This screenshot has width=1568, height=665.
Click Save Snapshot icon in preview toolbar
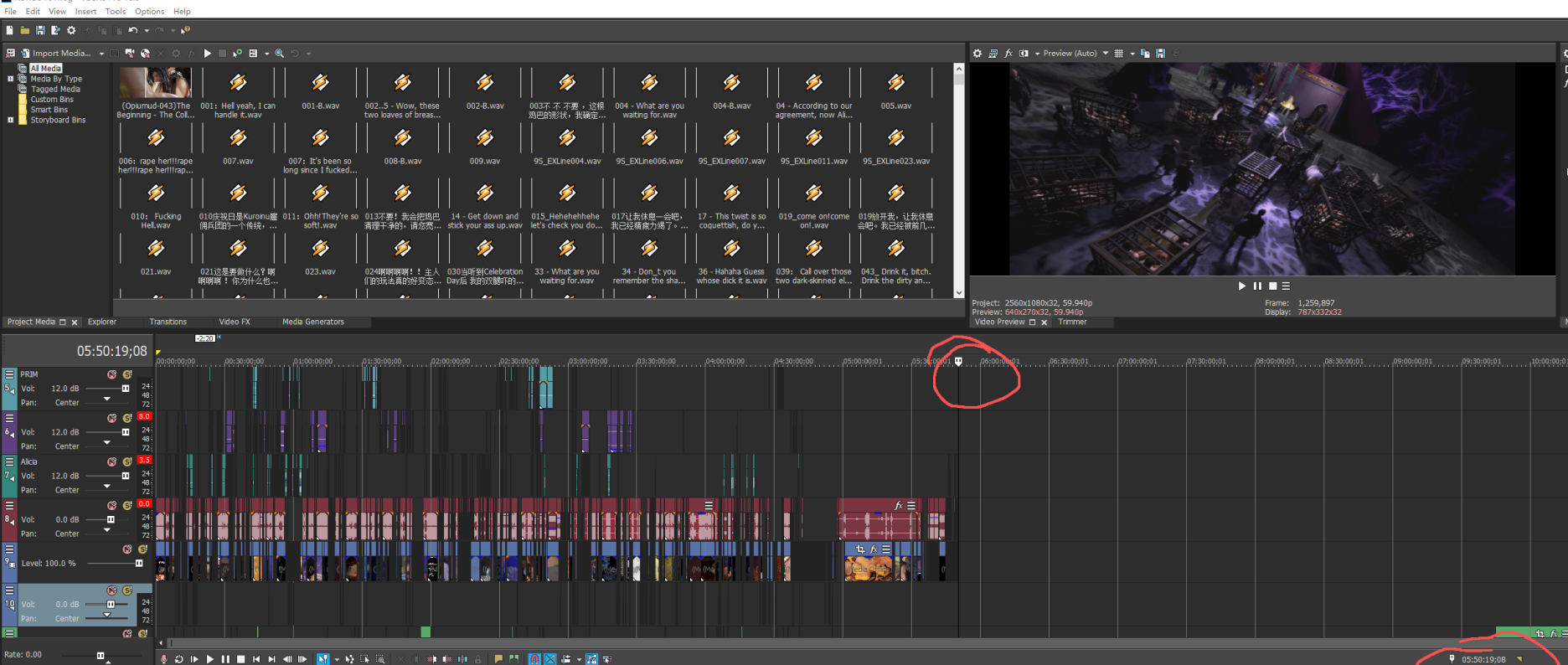1160,54
